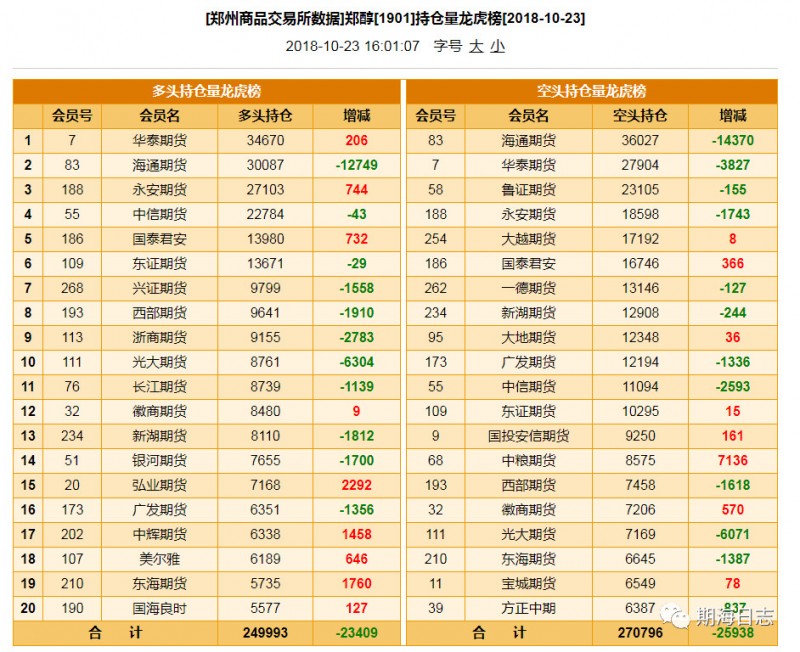800x652 pixels.
Task: Click long position value 13671
Action: [x=265, y=263]
